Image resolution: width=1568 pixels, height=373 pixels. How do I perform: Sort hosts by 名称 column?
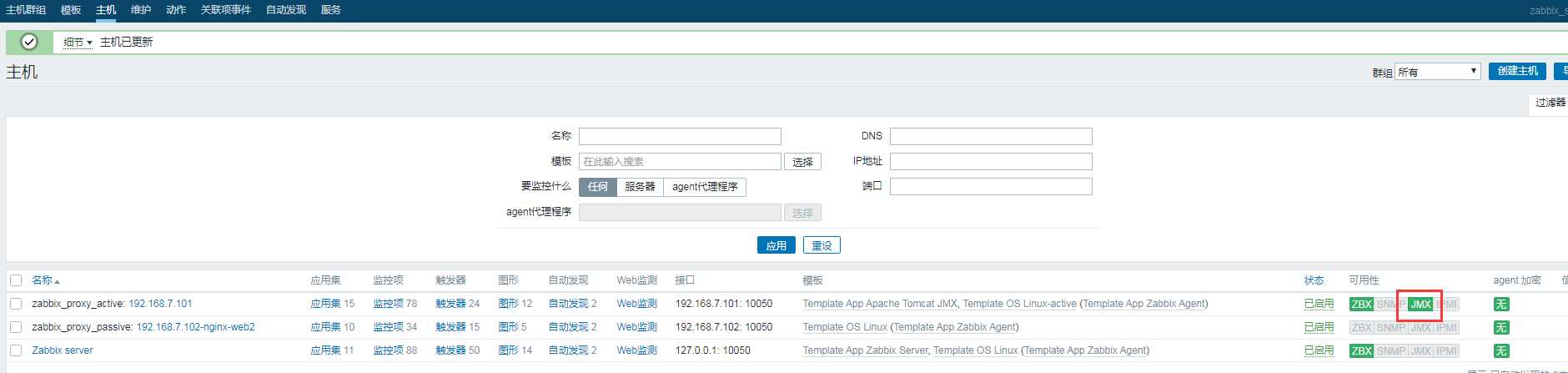click(45, 280)
